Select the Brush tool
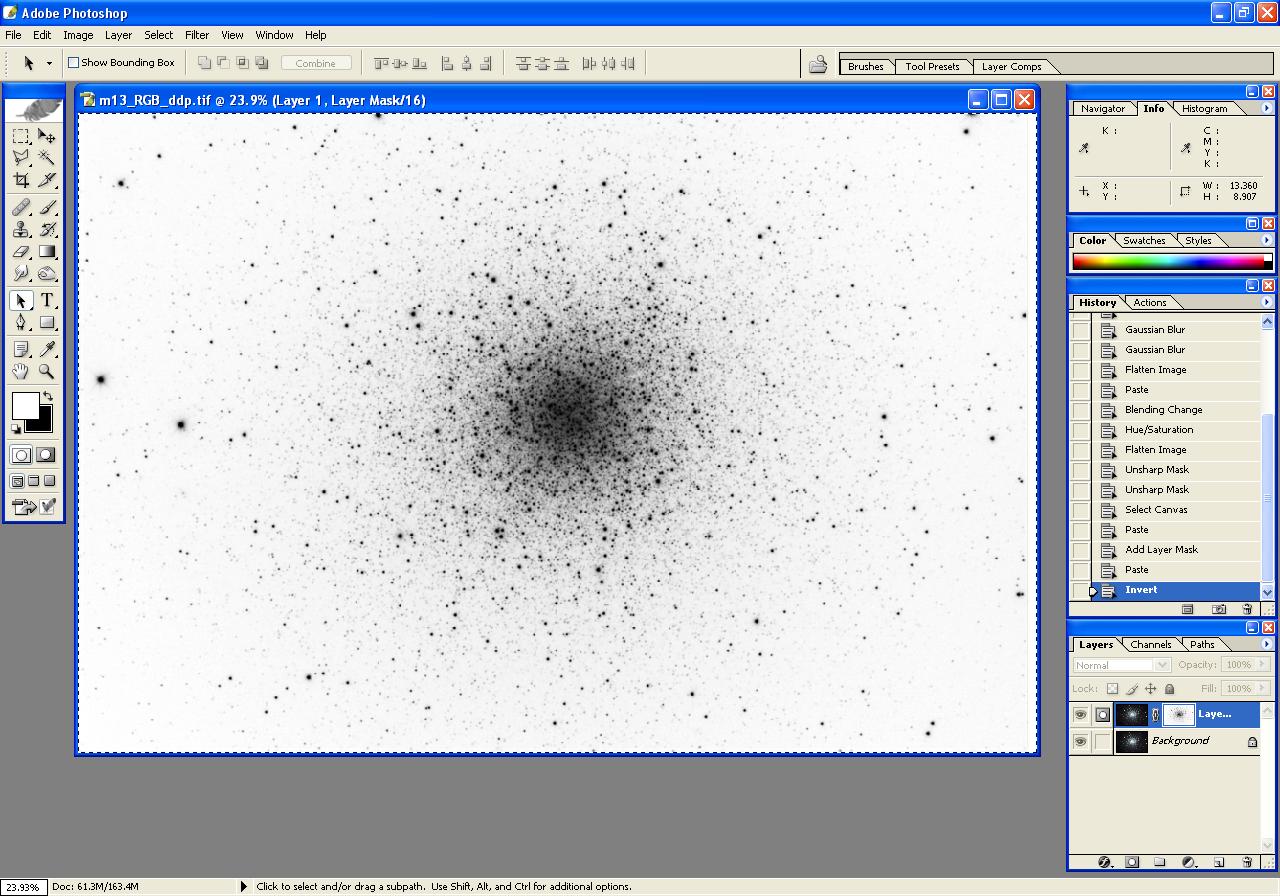The height and width of the screenshot is (896, 1280). [47, 208]
